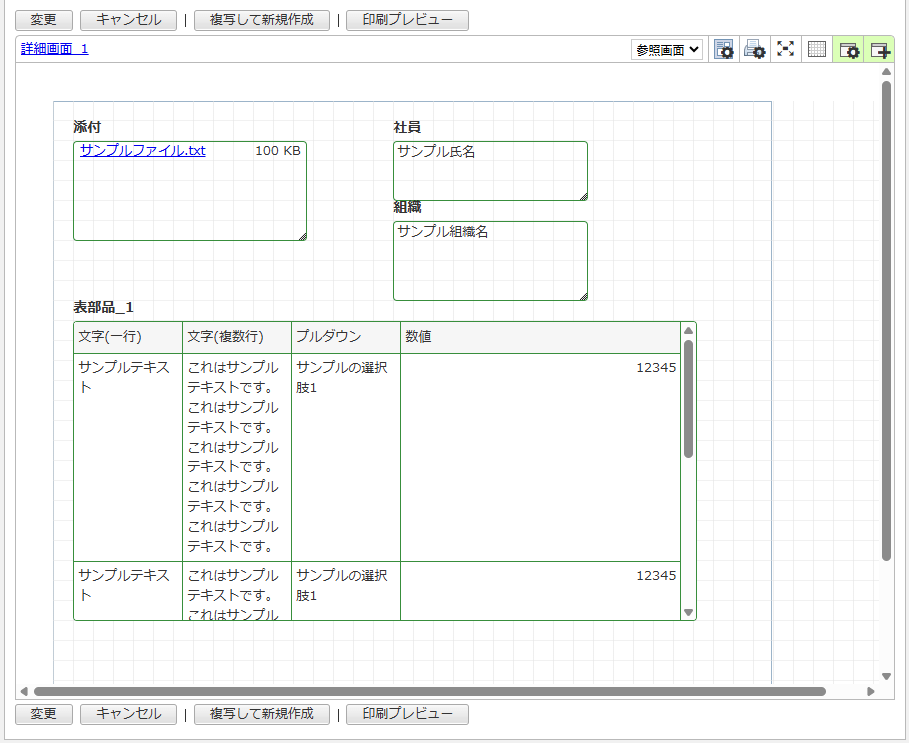Viewport: 909px width, 743px height.
Task: Switch to the 詳細画面_1 tab
Action: [x=55, y=48]
